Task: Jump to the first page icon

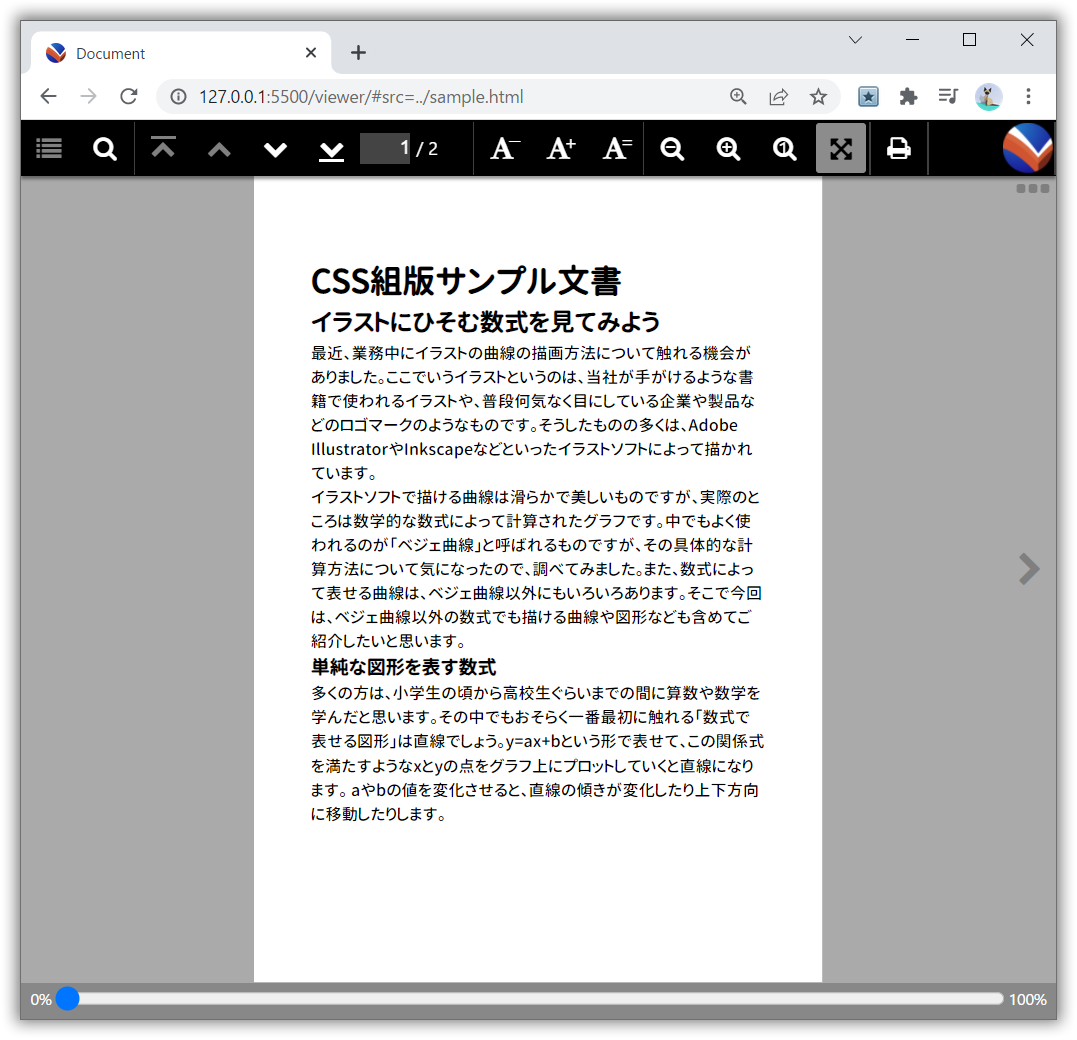Action: click(x=163, y=148)
